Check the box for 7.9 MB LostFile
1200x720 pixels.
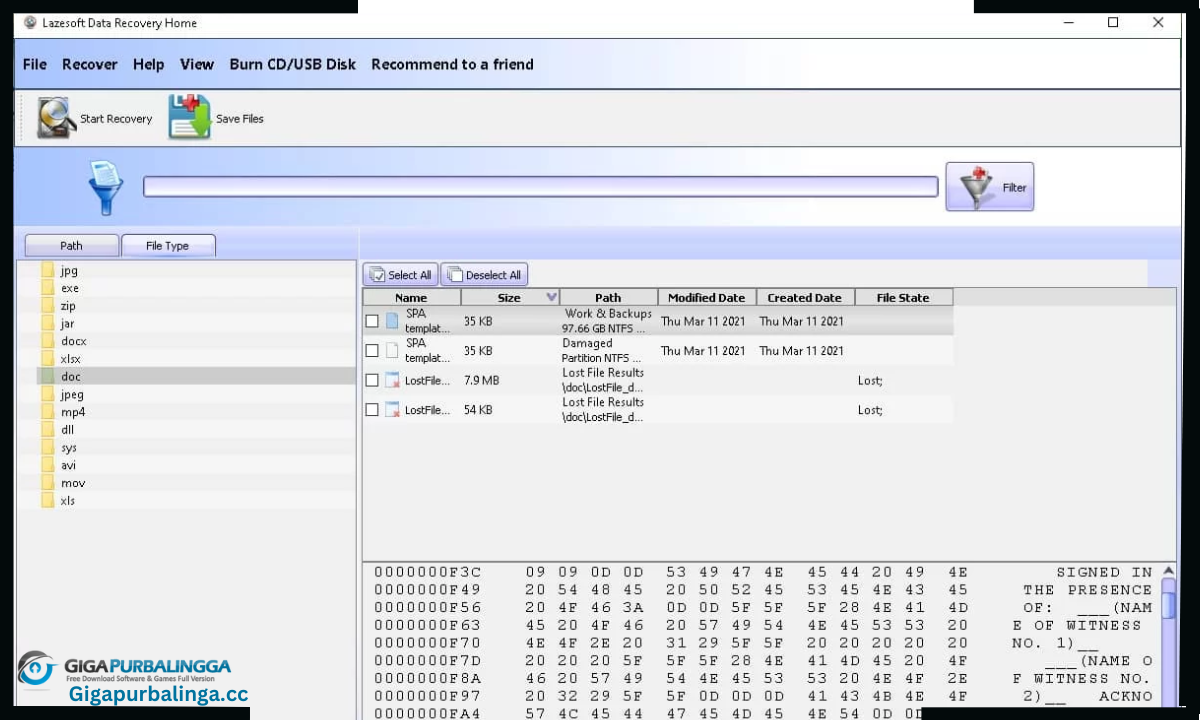click(372, 380)
